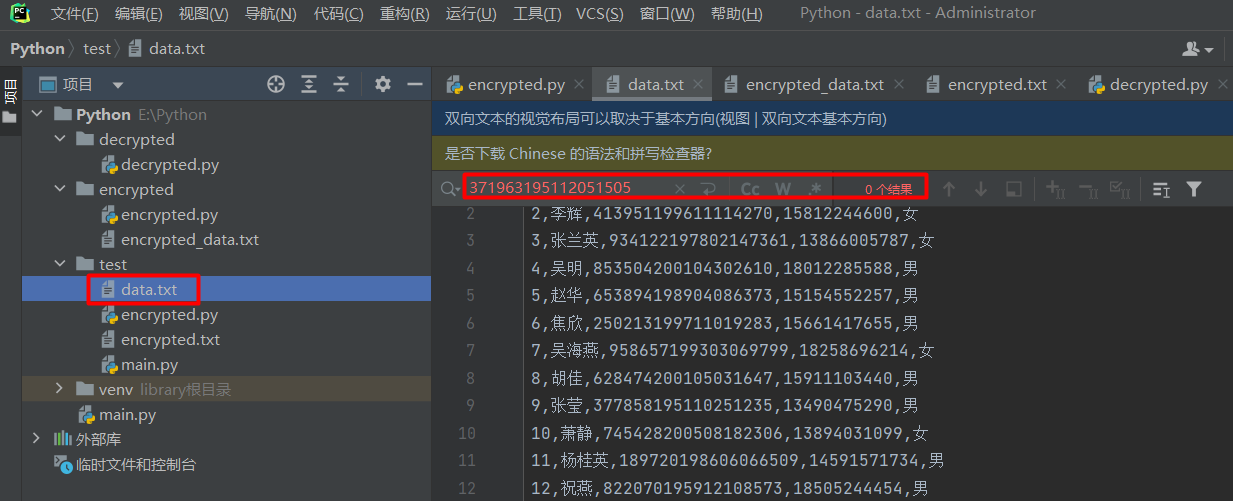The height and width of the screenshot is (501, 1233).
Task: Expand all nodes in the project tree
Action: click(x=310, y=85)
